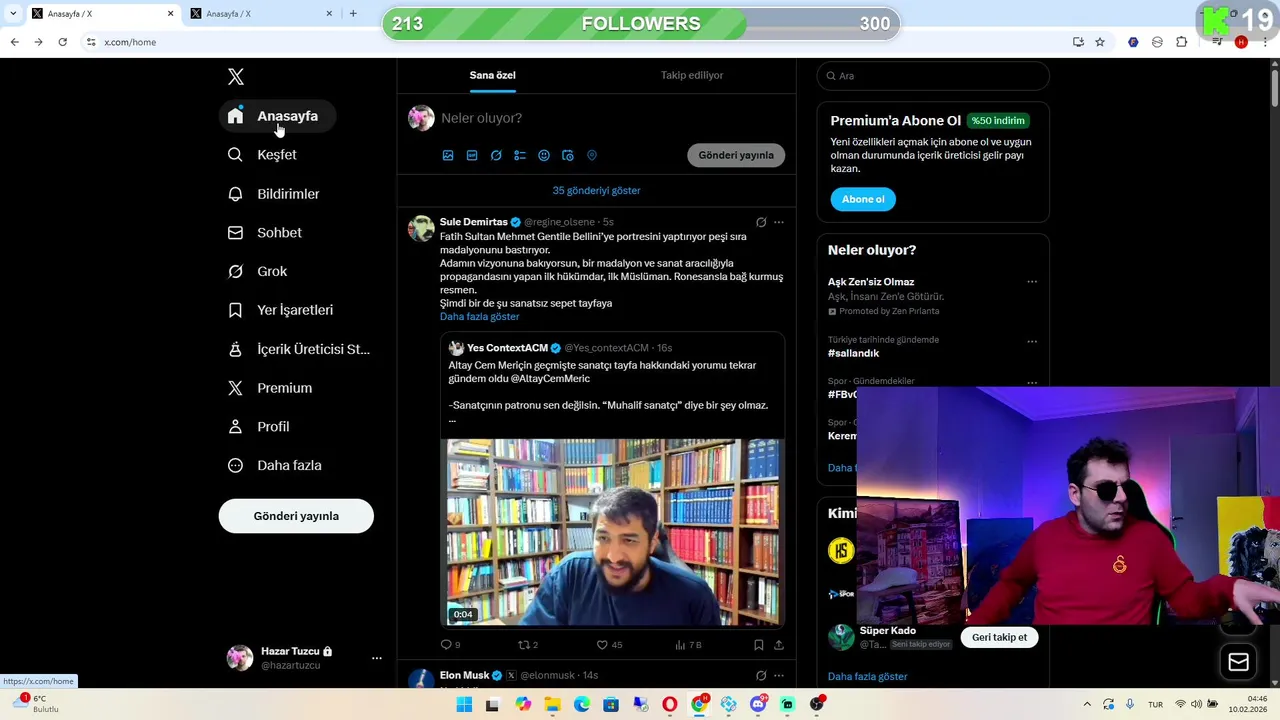Open Grok from the sidebar

pyautogui.click(x=258, y=272)
